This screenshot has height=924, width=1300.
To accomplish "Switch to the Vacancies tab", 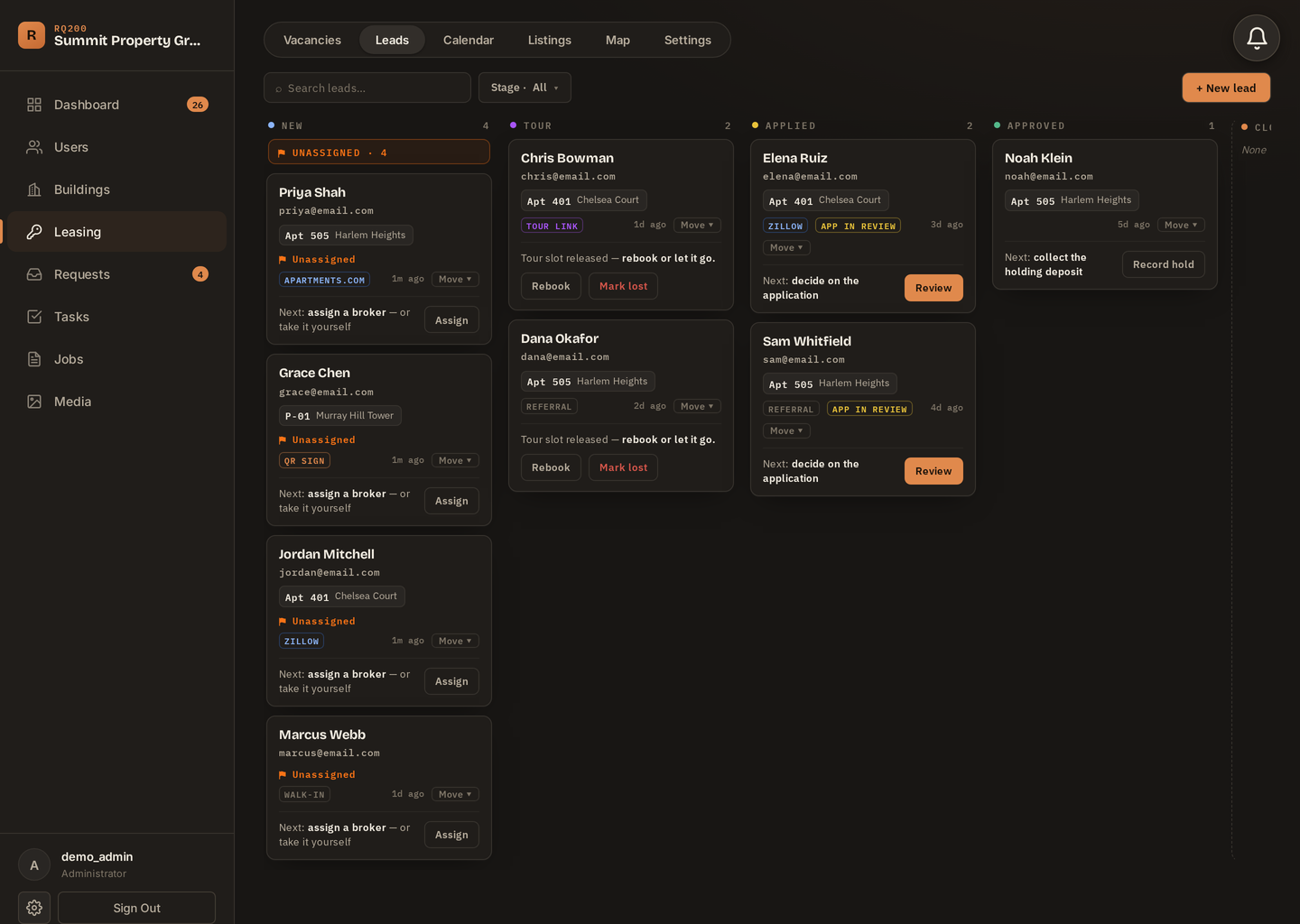I will pyautogui.click(x=312, y=40).
